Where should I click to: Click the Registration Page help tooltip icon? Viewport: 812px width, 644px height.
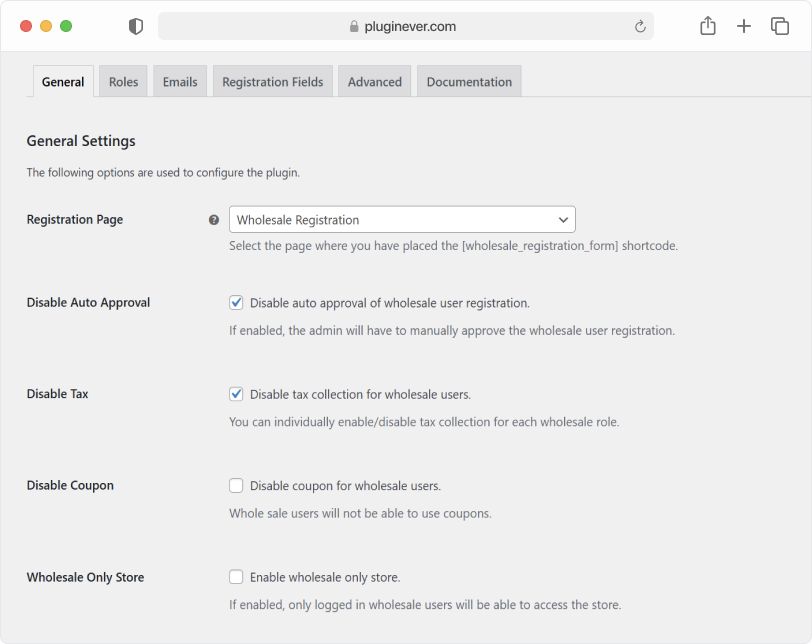point(213,220)
